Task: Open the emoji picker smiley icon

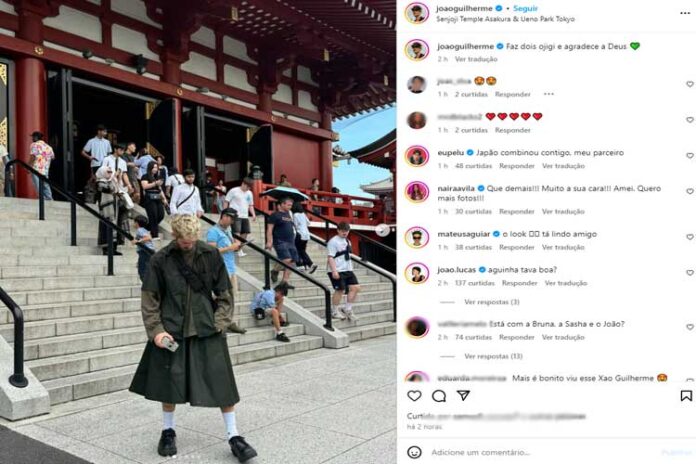Action: point(414,452)
